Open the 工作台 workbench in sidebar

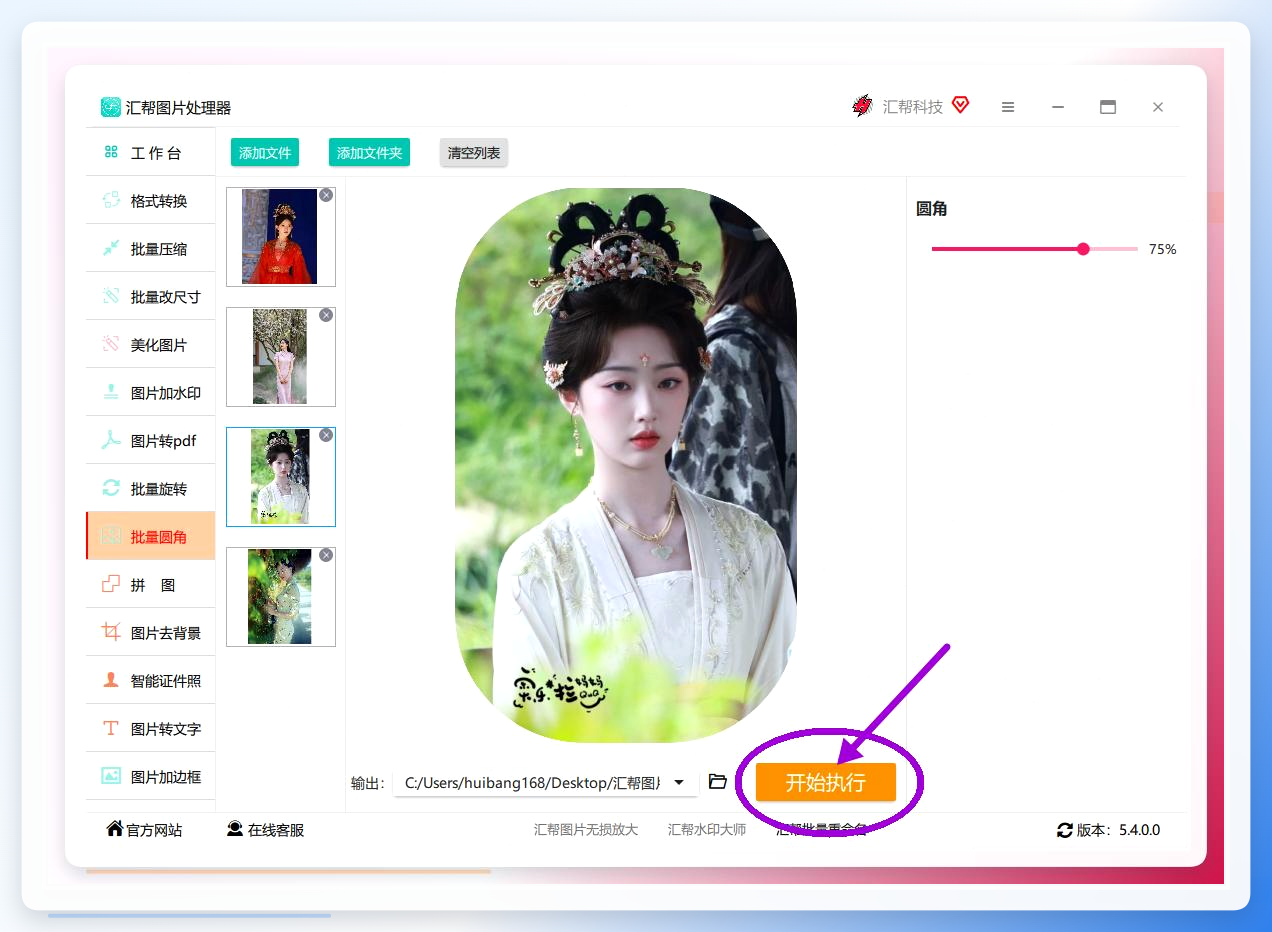pyautogui.click(x=150, y=153)
